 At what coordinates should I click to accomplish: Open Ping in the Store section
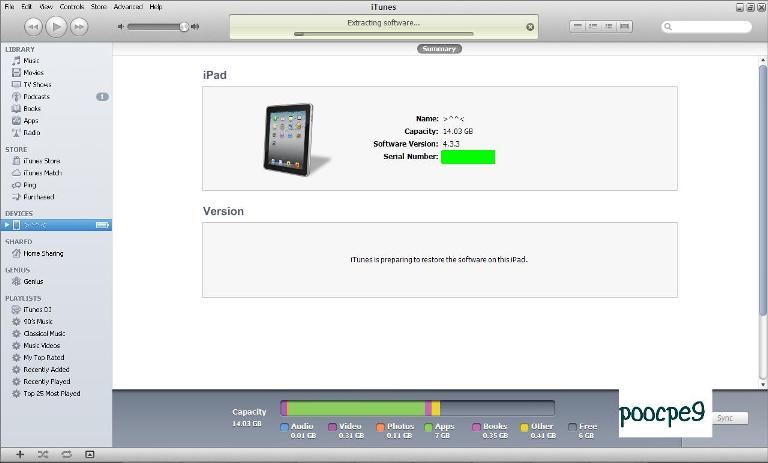[29, 185]
